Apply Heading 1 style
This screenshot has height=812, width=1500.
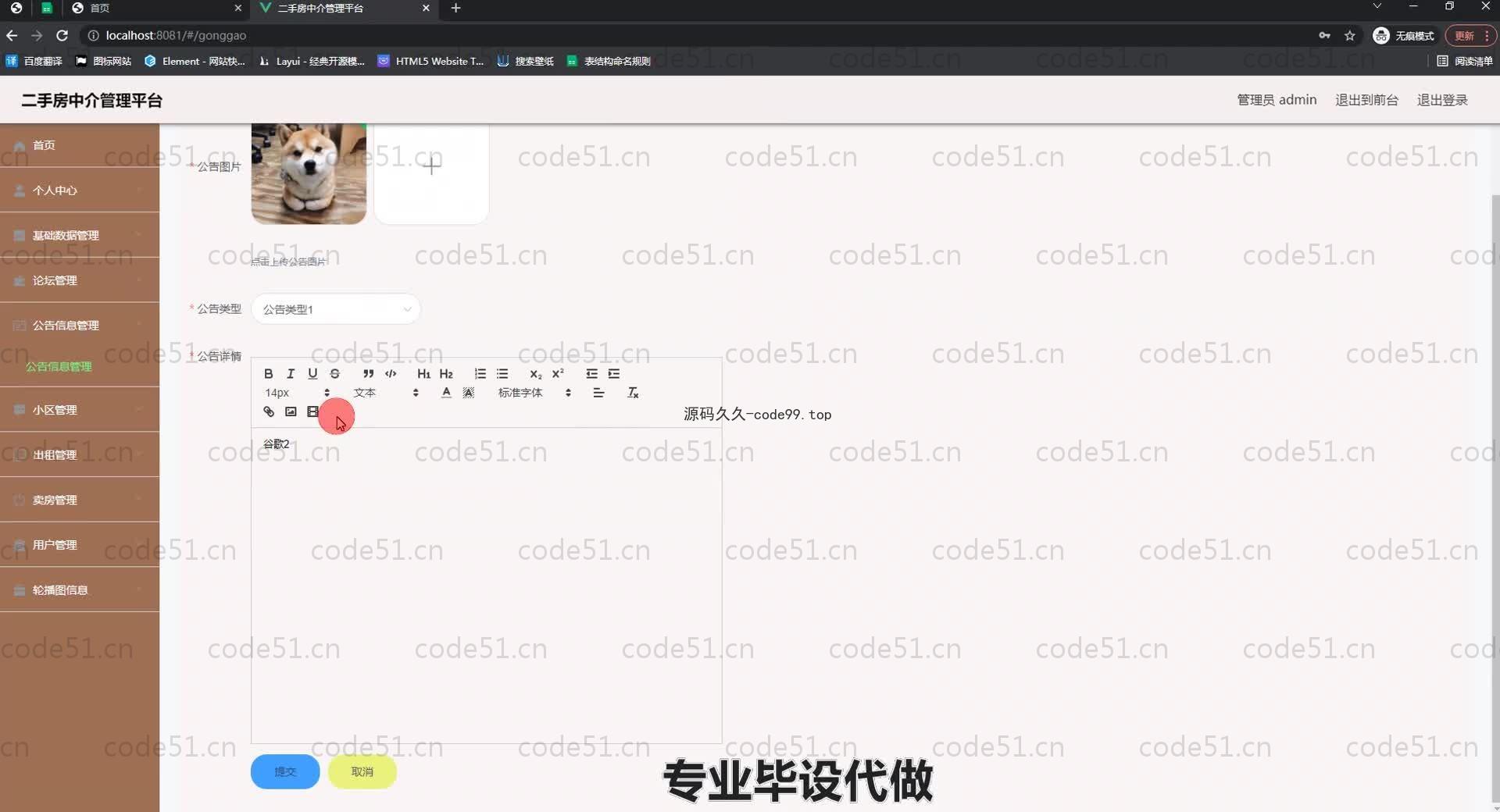click(x=423, y=374)
